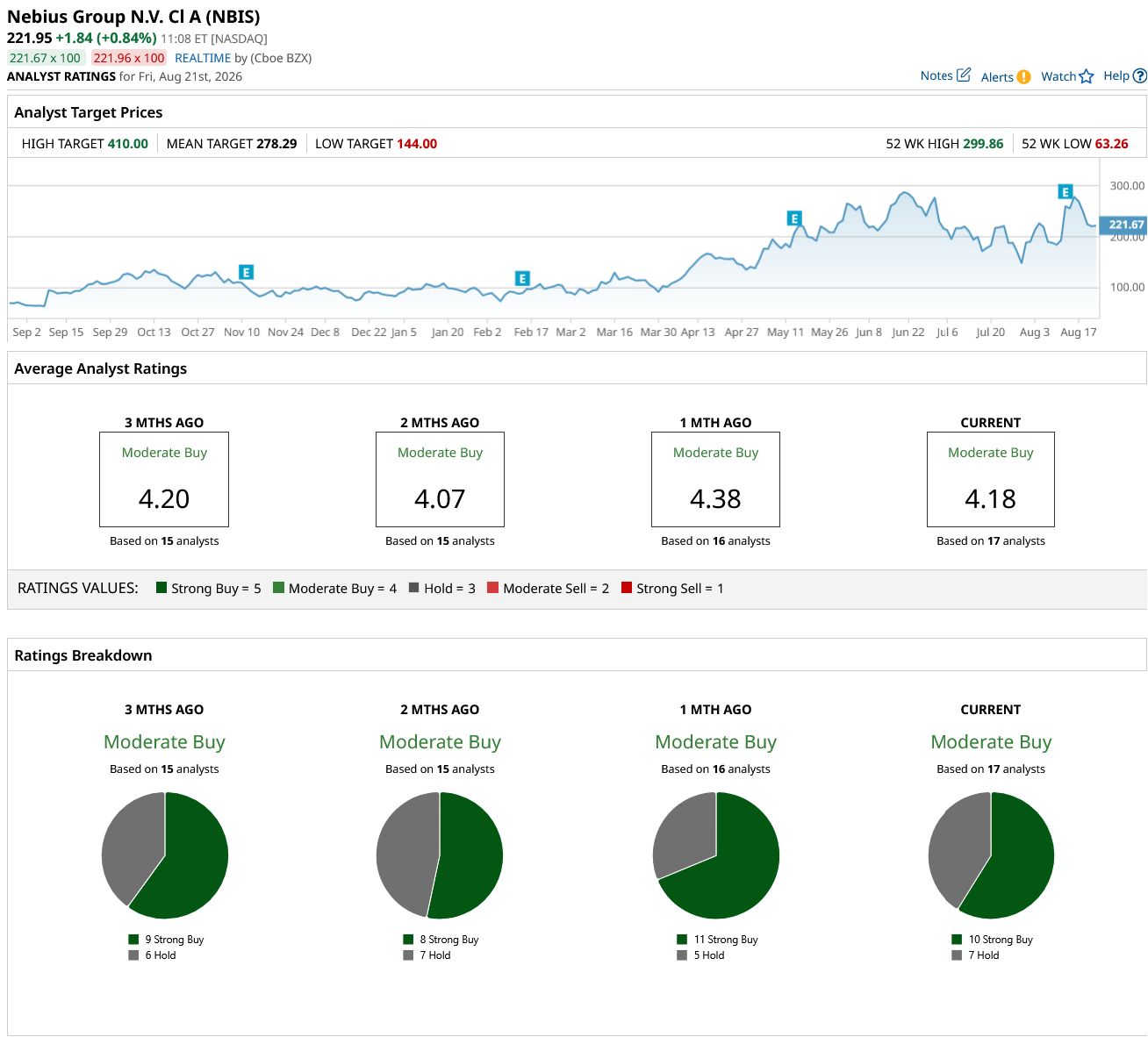Click the green bid quote 221.67 x 100
Viewport: 1148px width, 1037px height.
coord(46,58)
